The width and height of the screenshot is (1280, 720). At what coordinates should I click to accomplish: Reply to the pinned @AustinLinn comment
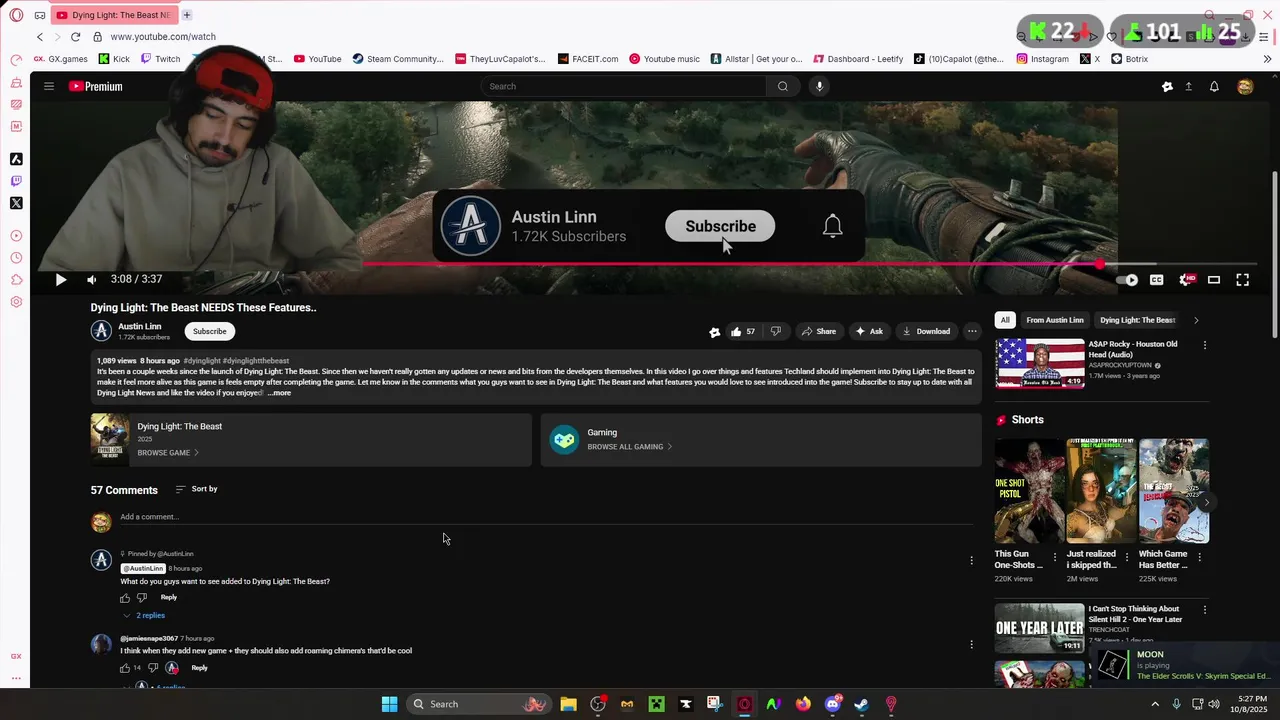[x=169, y=598]
